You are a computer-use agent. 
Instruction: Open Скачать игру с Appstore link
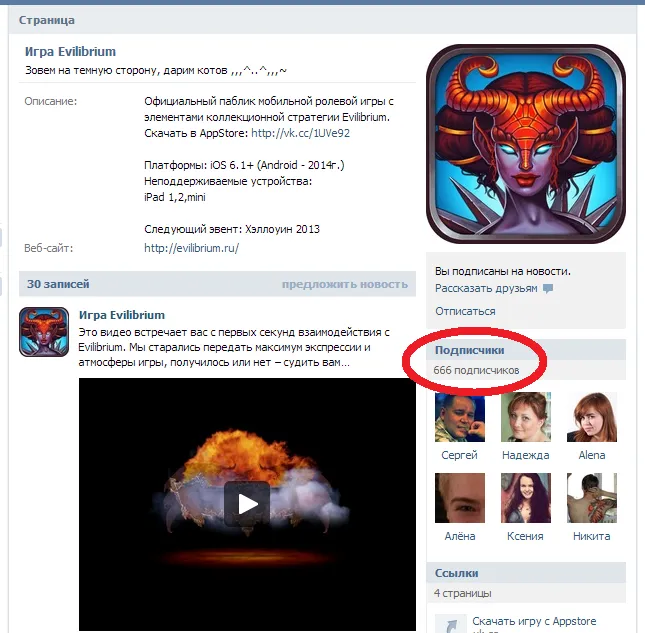tap(534, 621)
